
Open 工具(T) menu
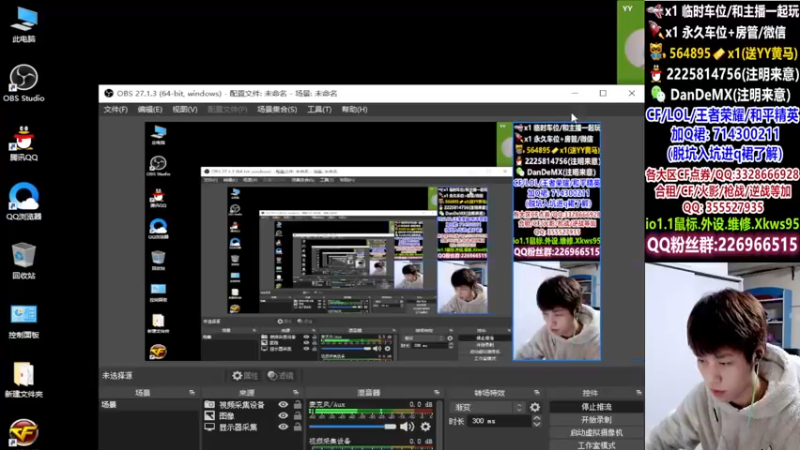tap(319, 109)
